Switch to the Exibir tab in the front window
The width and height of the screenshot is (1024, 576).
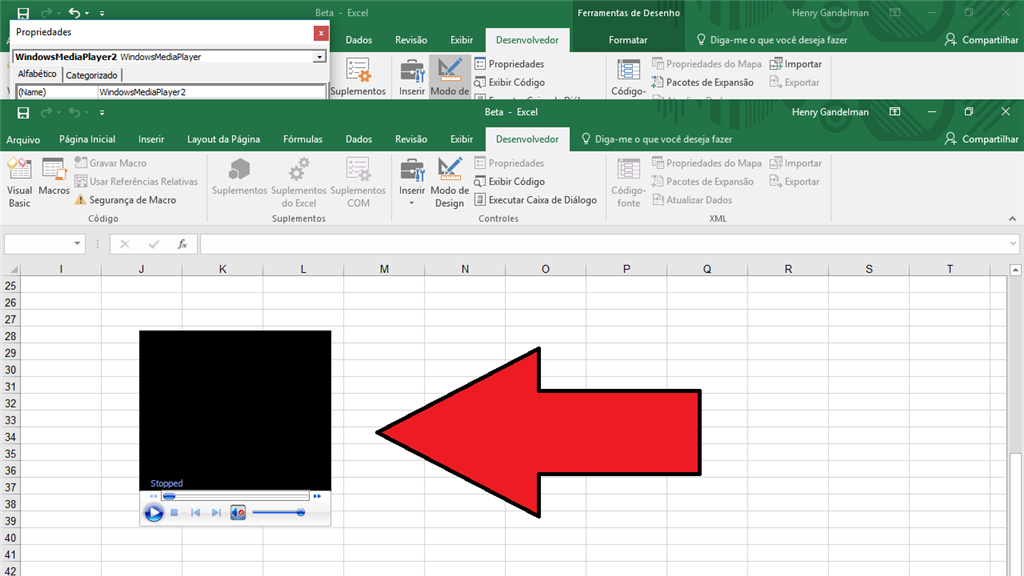pos(461,139)
